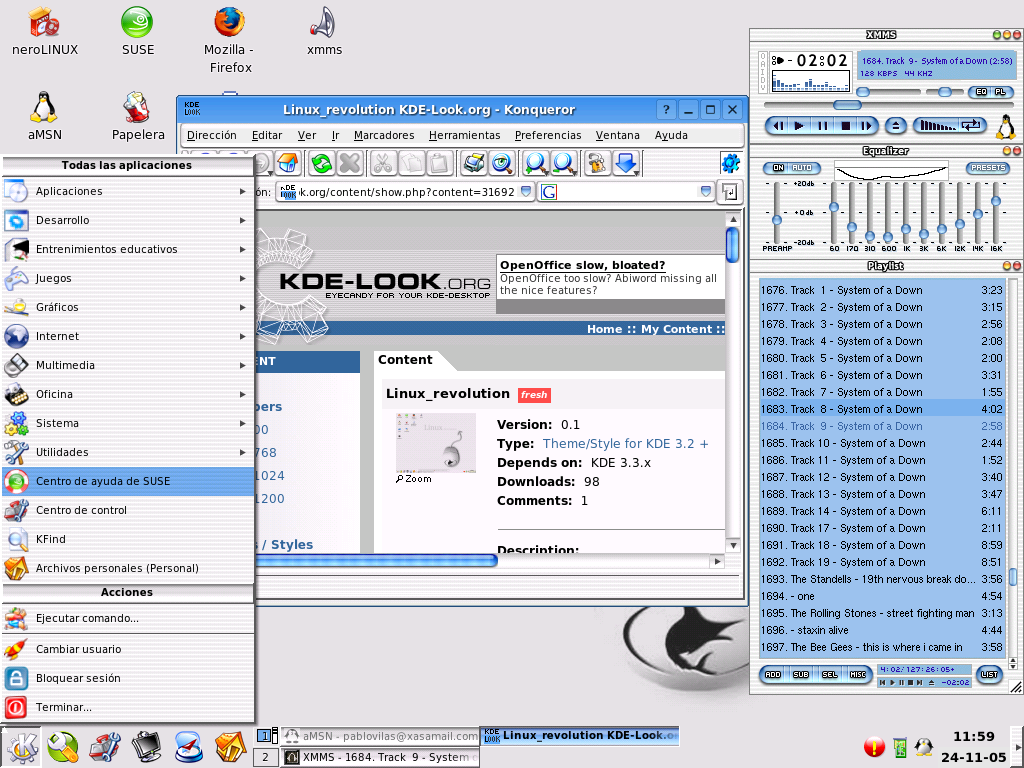Click the playlist ADD button
The image size is (1024, 768).
pos(773,675)
